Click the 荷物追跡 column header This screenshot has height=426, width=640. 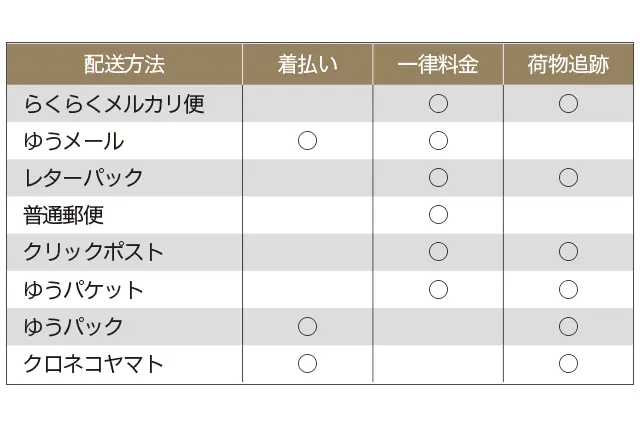[x=567, y=66]
